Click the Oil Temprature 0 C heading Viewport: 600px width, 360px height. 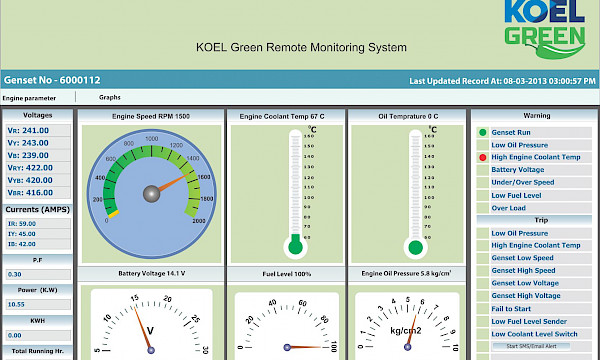[408, 116]
